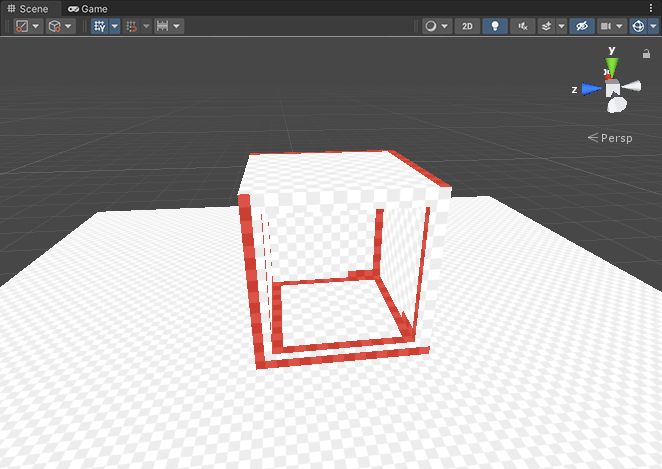This screenshot has width=662, height=469.
Task: Open scene camera settings icon
Action: coord(605,26)
